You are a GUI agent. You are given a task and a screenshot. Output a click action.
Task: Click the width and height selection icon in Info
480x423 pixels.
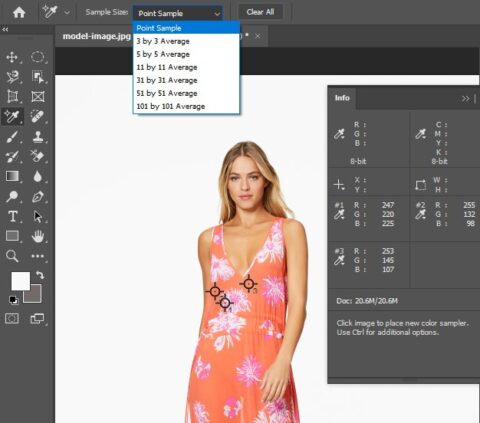[x=421, y=185]
